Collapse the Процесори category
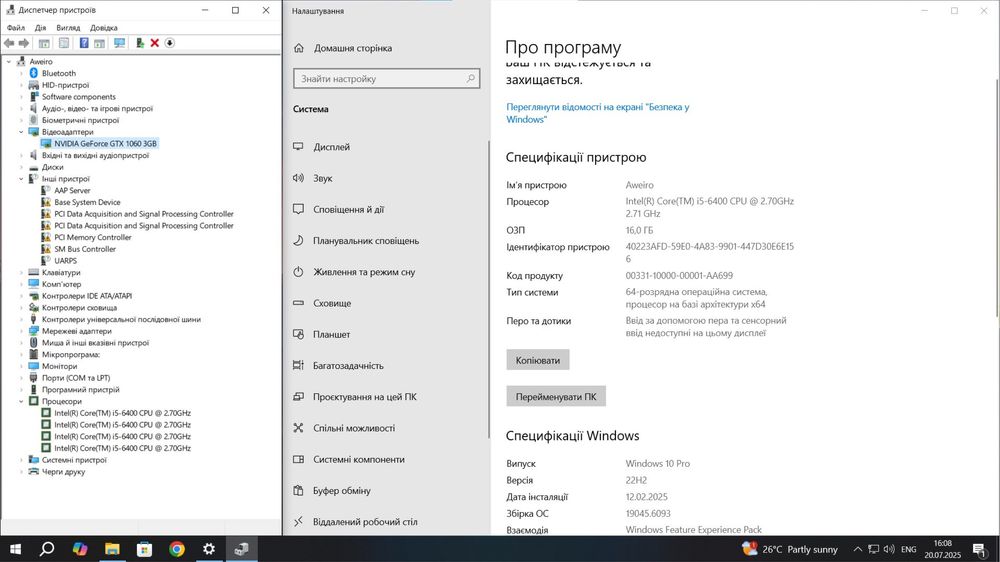This screenshot has height=562, width=1000. [x=21, y=402]
